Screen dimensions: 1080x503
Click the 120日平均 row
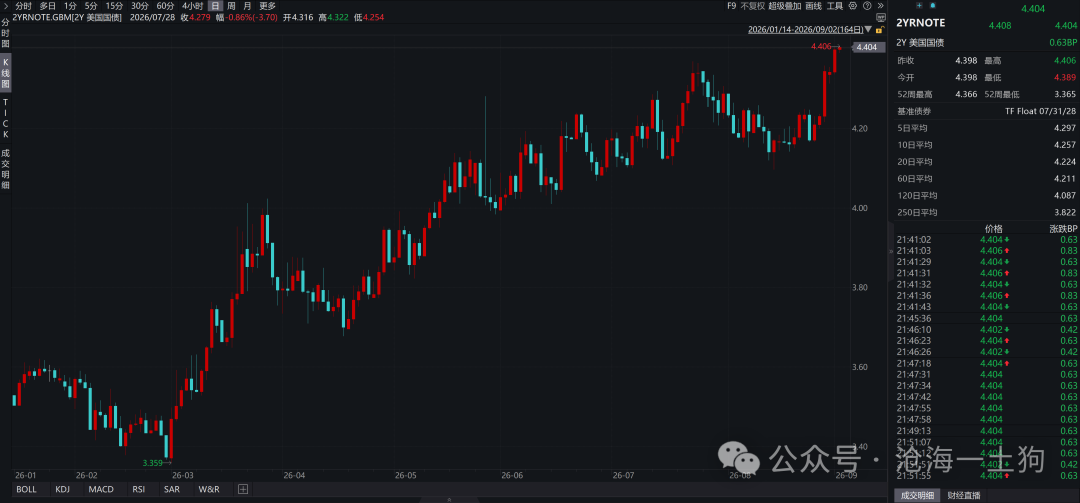coord(986,196)
